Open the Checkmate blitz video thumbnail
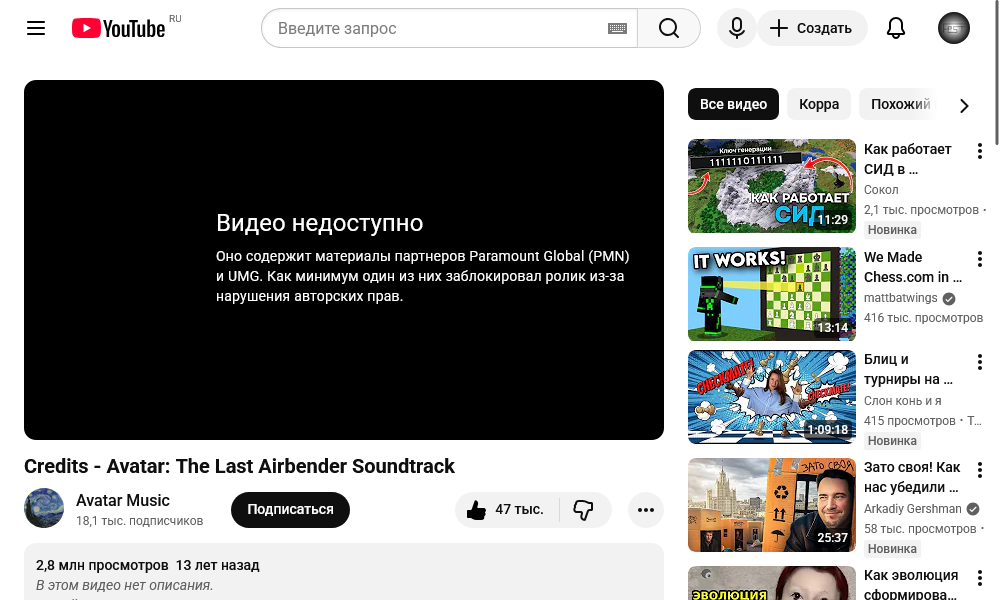The height and width of the screenshot is (600, 1000). (x=772, y=397)
